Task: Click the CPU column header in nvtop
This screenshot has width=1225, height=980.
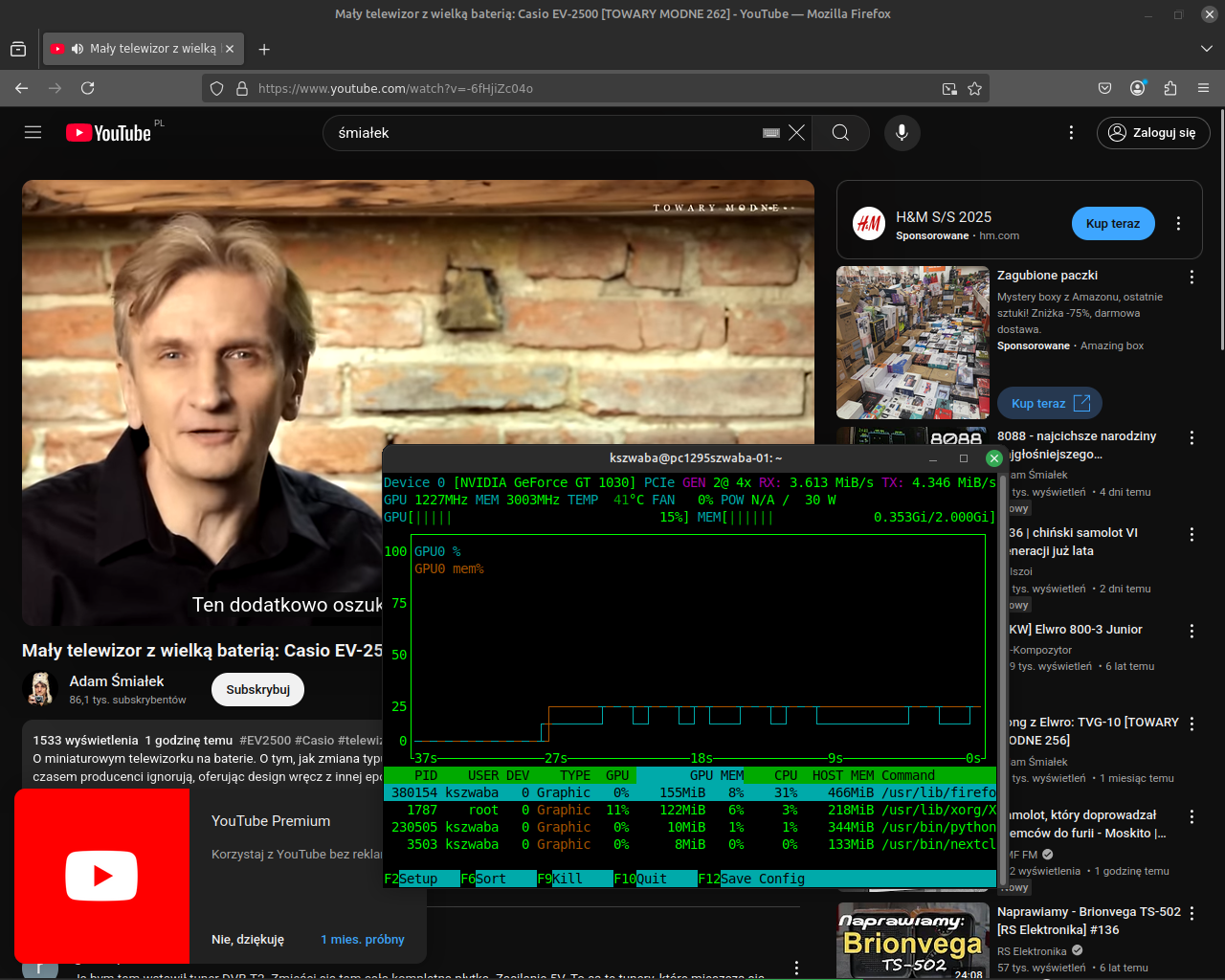Action: (786, 775)
